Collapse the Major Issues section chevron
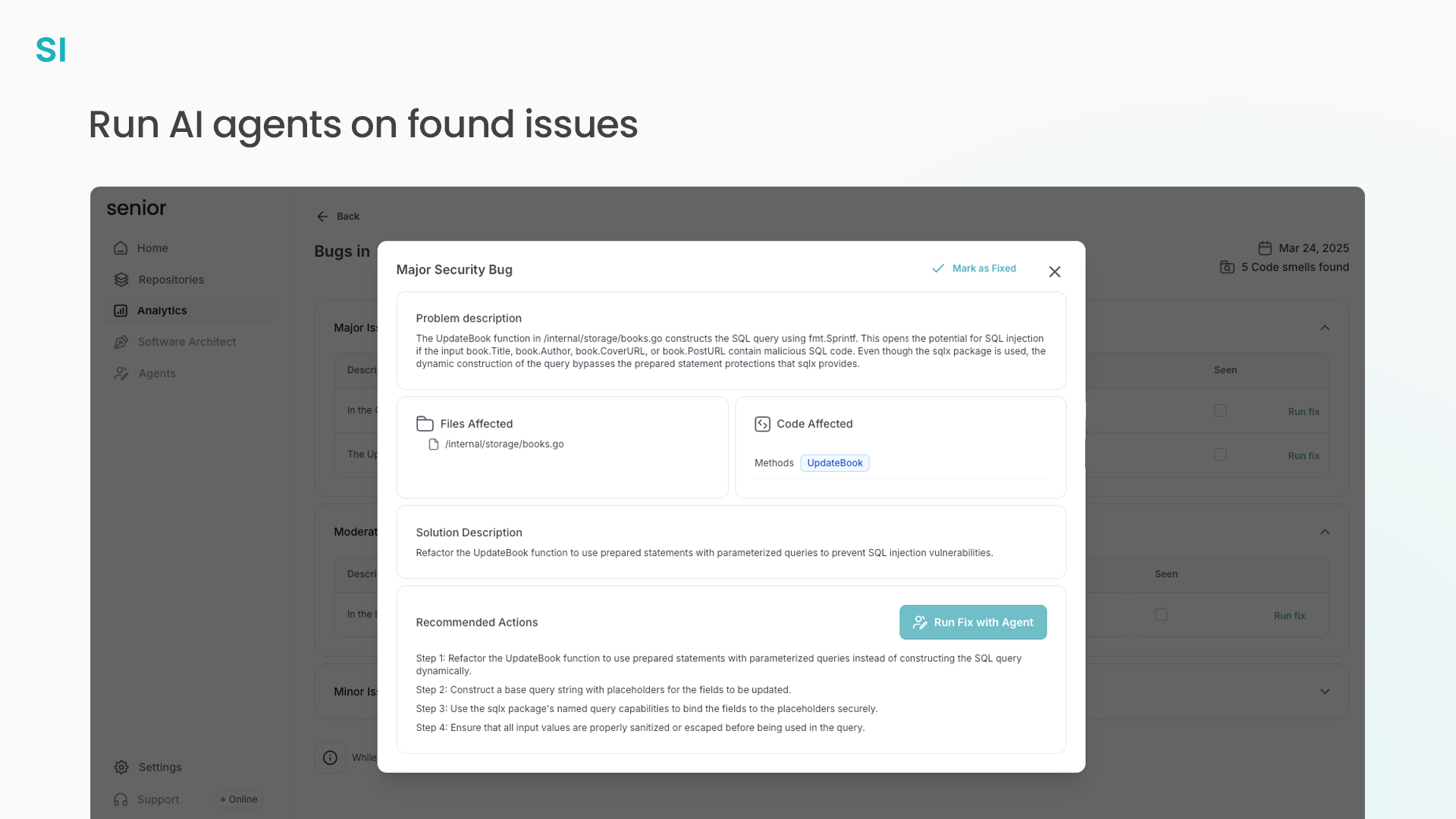Viewport: 1456px width, 819px height. coord(1325,328)
